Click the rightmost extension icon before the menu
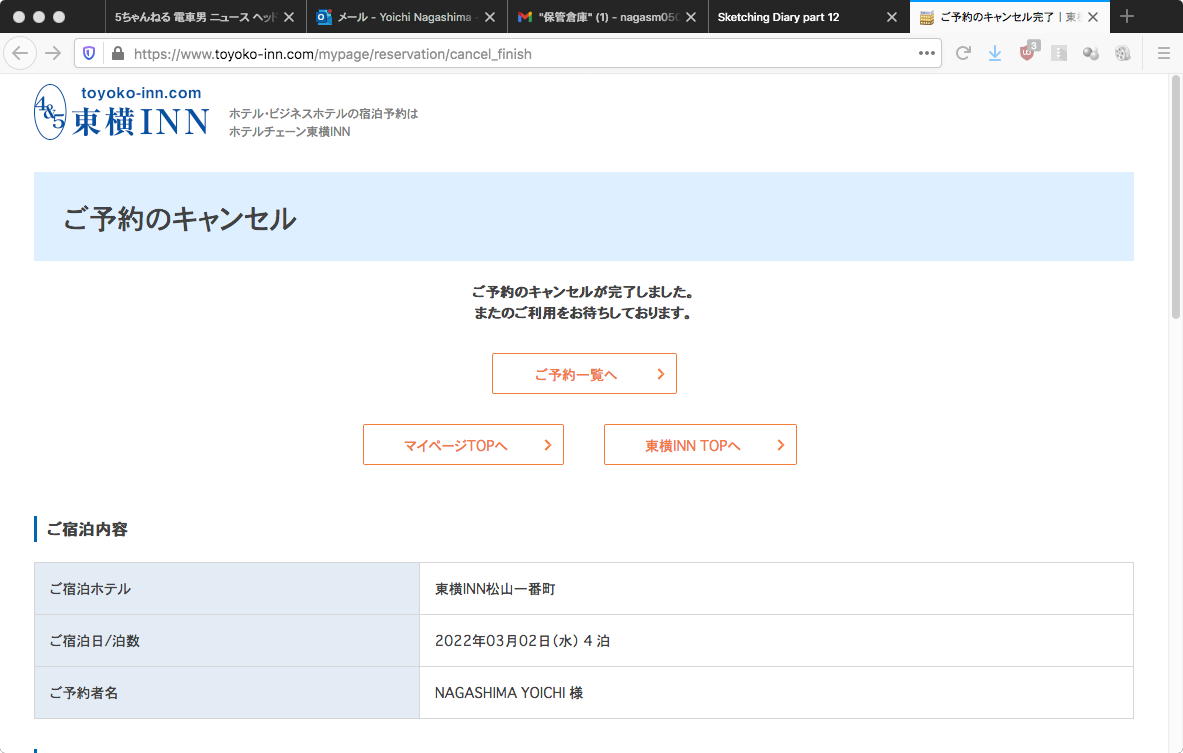 click(x=1123, y=54)
